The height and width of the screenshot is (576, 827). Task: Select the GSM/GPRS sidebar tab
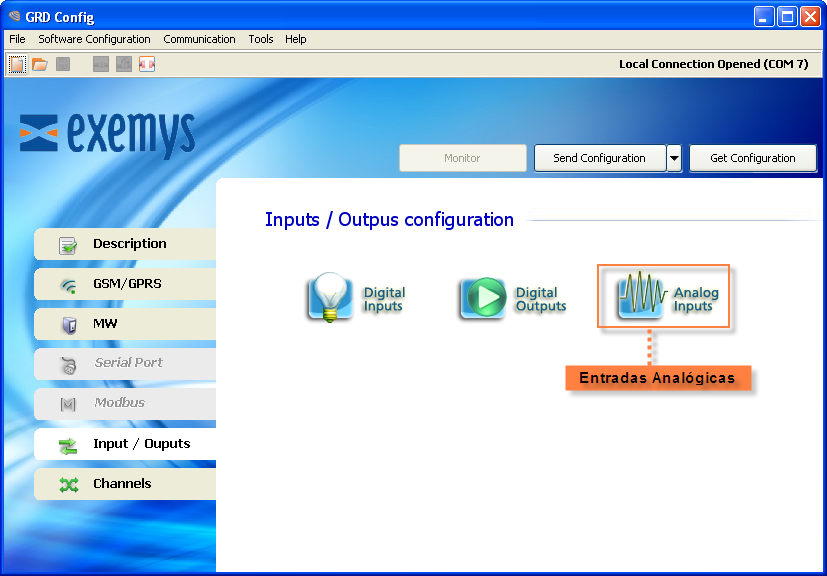[x=125, y=284]
